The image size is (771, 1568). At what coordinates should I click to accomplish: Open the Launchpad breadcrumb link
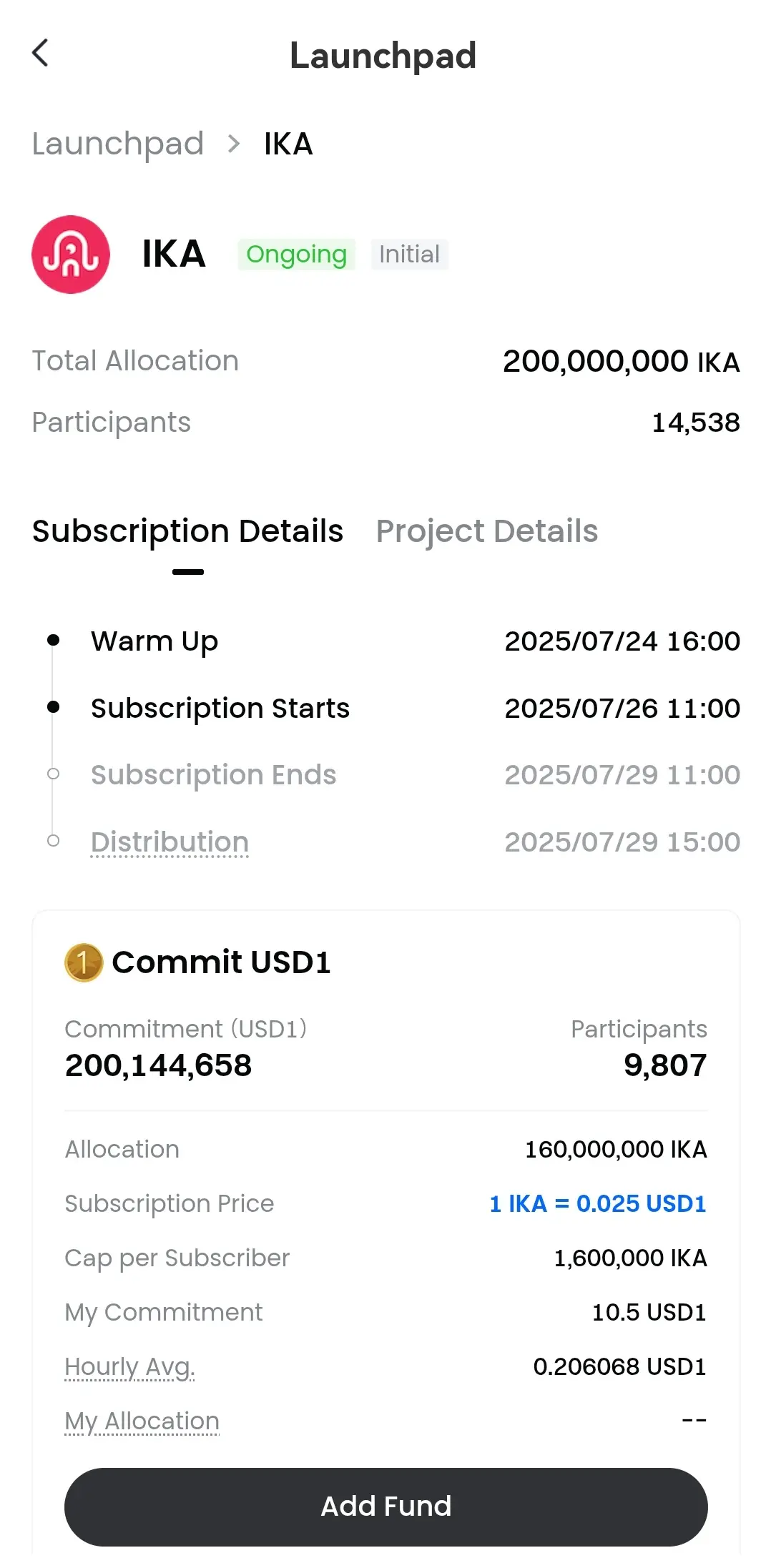pyautogui.click(x=118, y=144)
